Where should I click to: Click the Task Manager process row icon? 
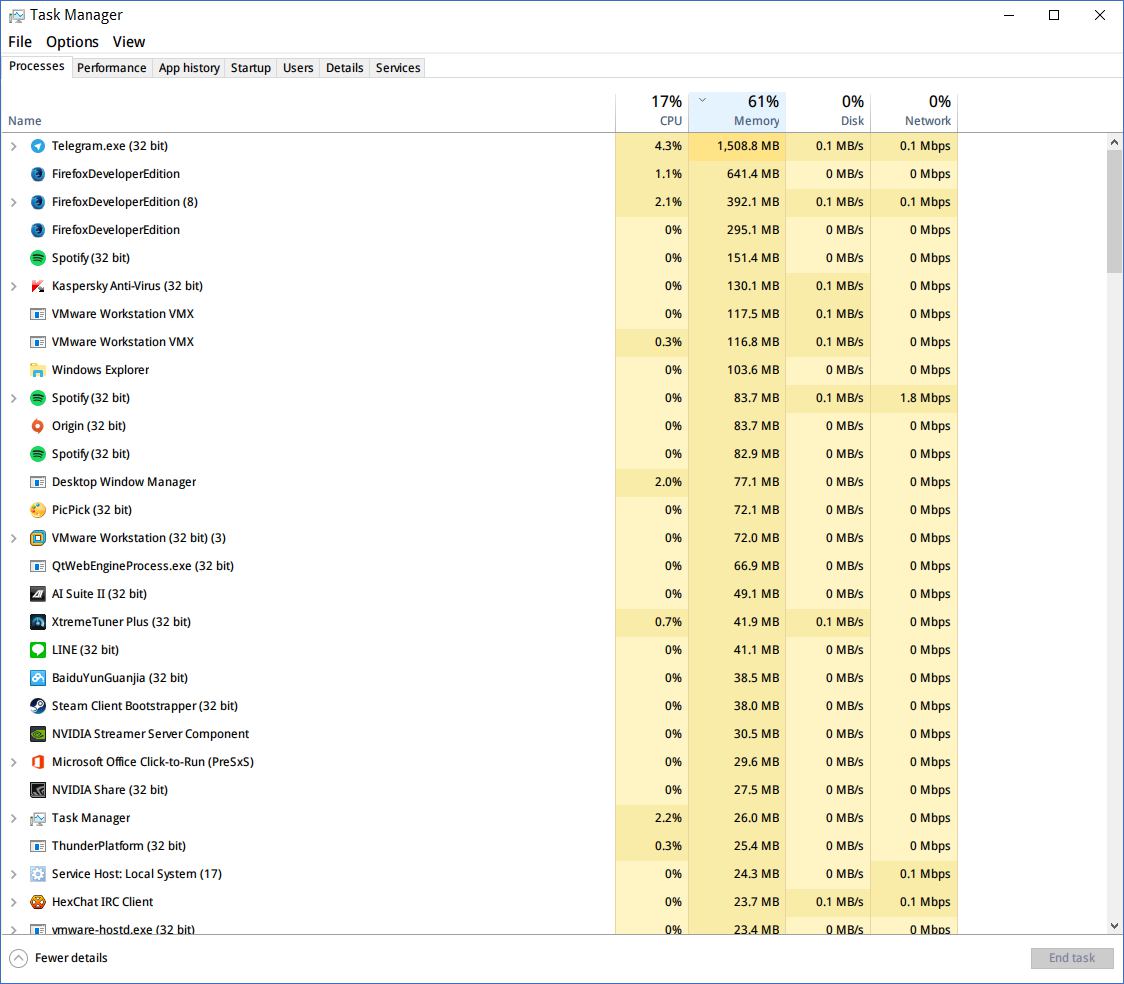click(x=38, y=818)
